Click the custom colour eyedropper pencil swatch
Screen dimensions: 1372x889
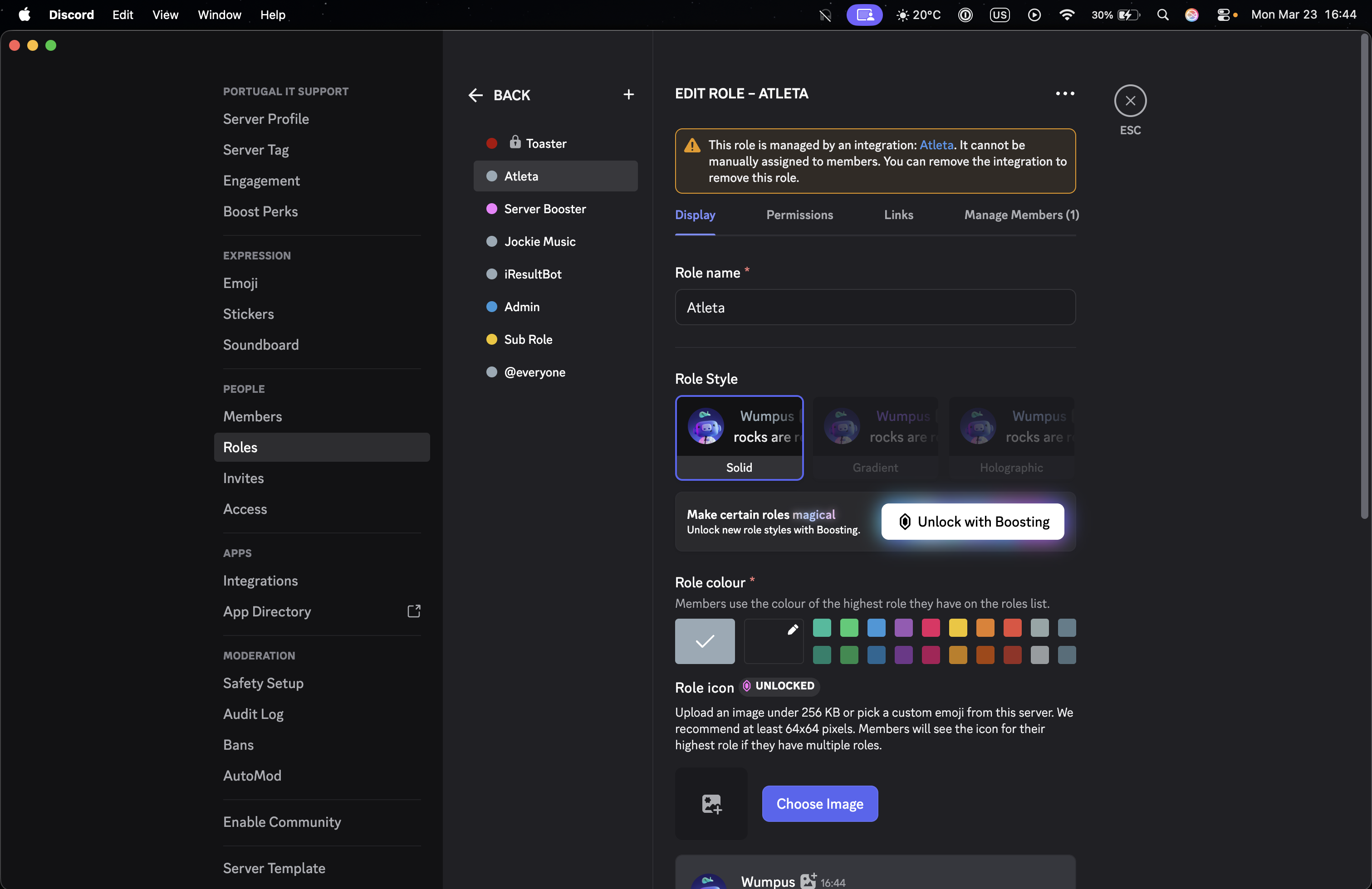pos(774,641)
